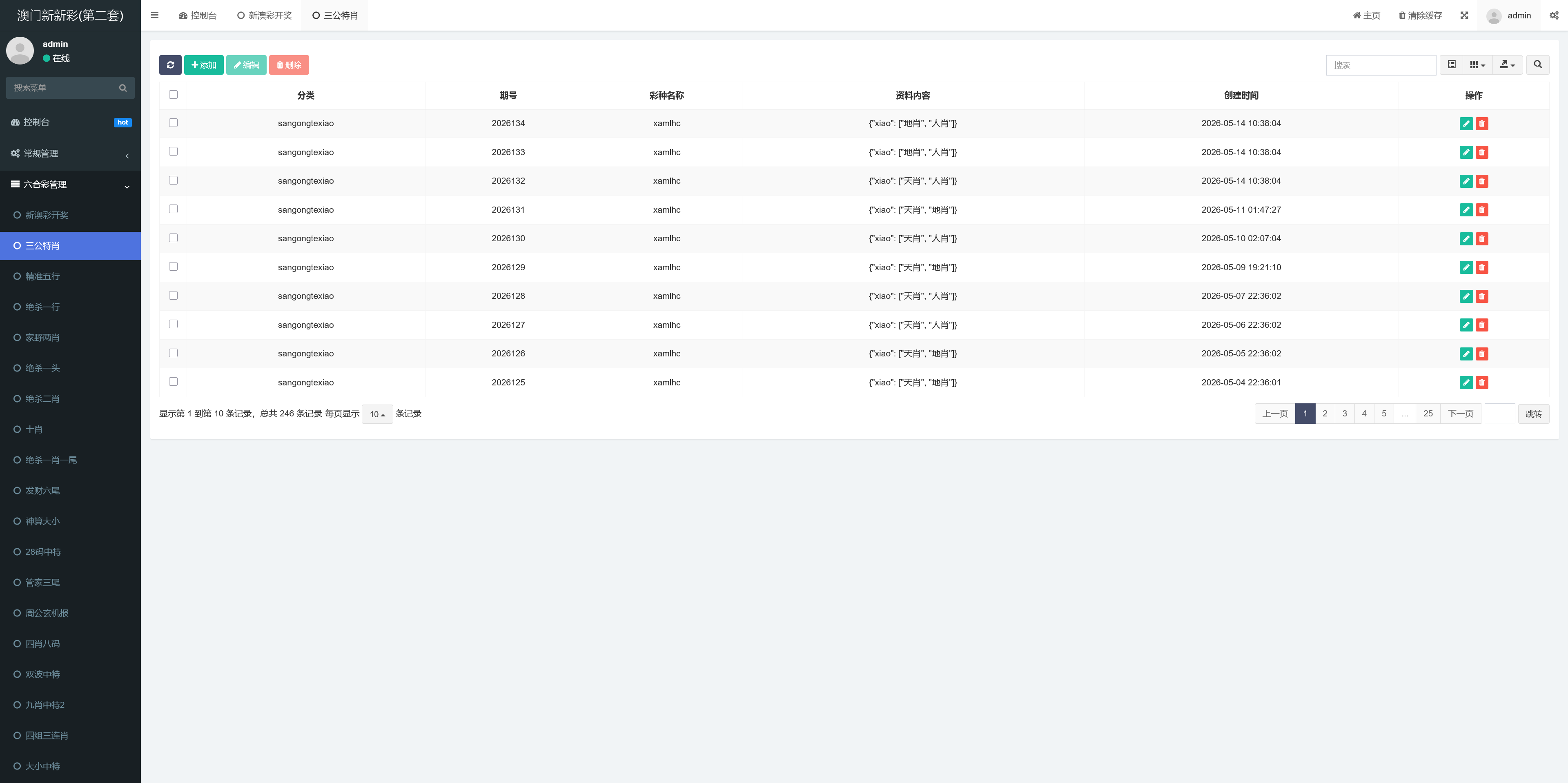The height and width of the screenshot is (783, 1568).
Task: Edit the row for period 2026129
Action: [1466, 267]
